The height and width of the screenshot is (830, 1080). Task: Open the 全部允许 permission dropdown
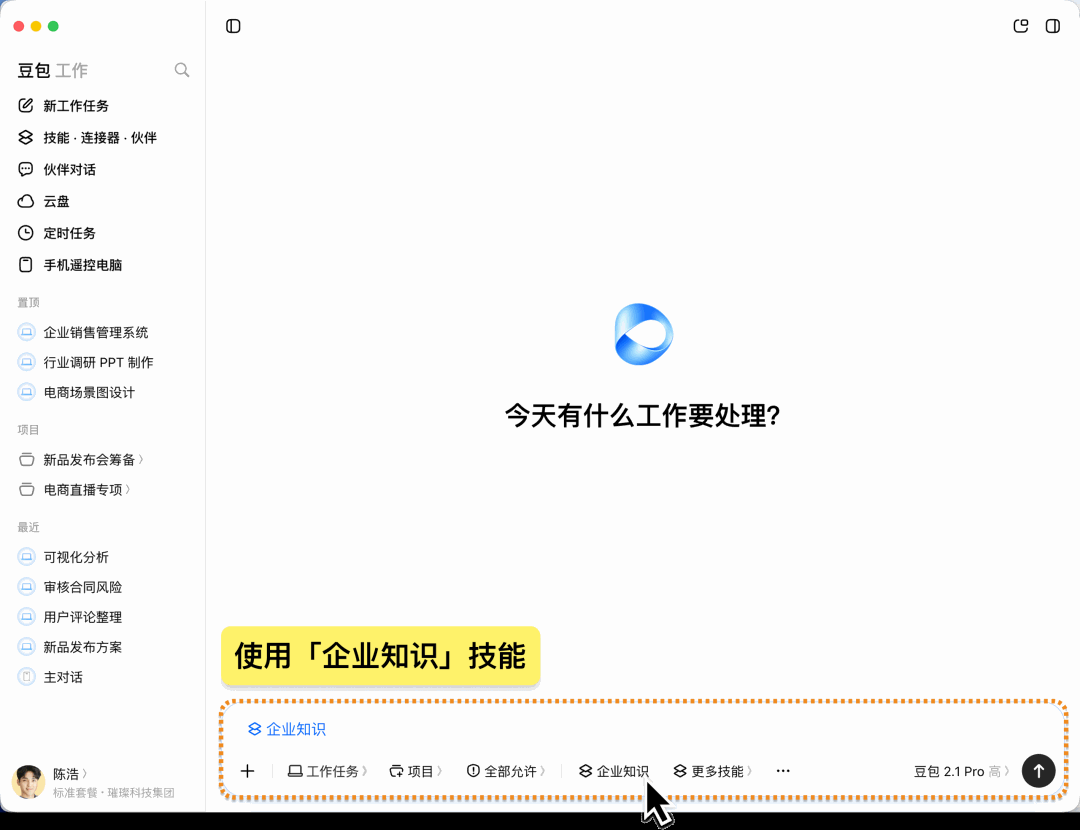pyautogui.click(x=506, y=771)
